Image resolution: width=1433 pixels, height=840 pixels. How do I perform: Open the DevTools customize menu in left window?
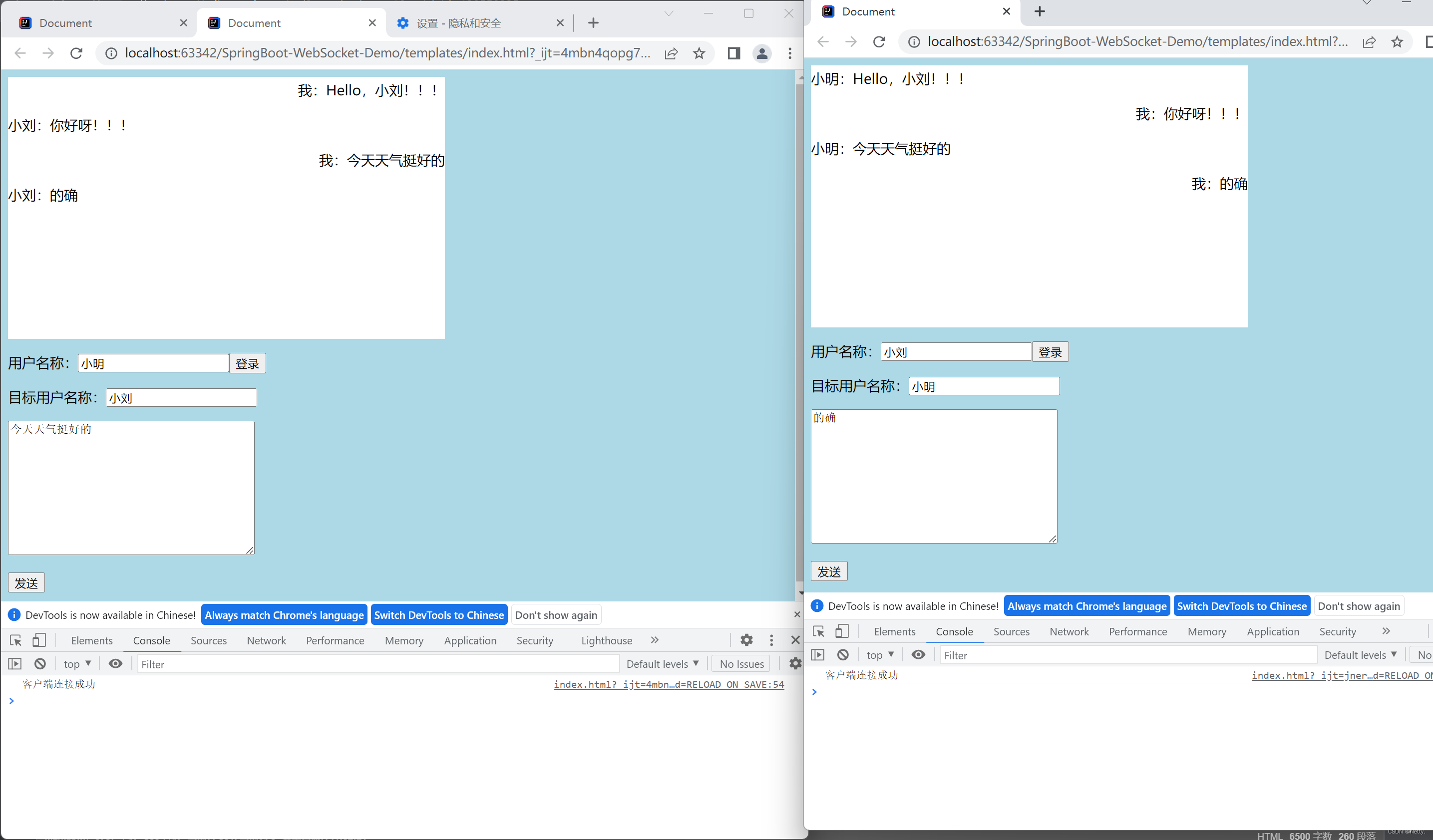[771, 640]
